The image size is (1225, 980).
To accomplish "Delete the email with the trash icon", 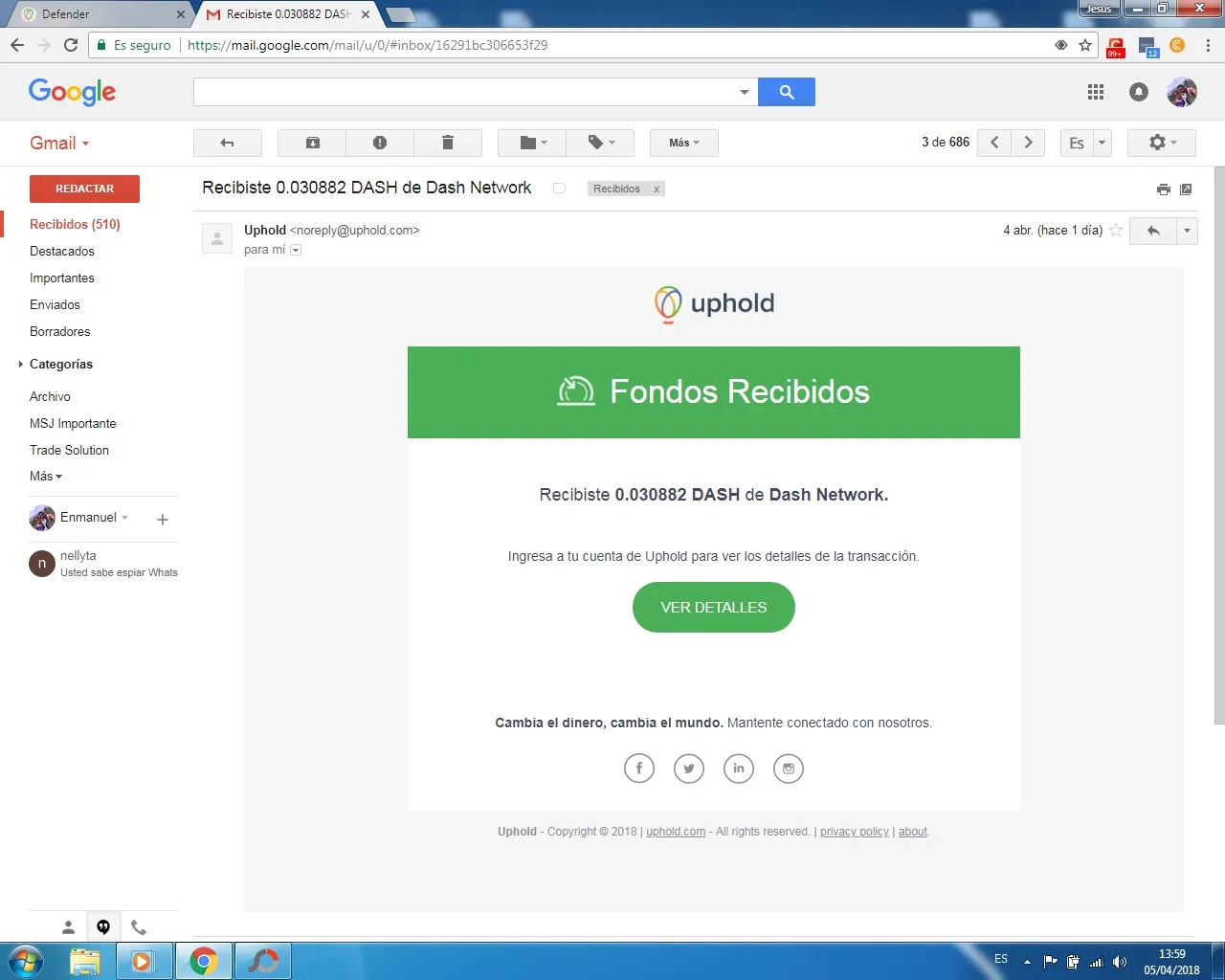I will [447, 143].
